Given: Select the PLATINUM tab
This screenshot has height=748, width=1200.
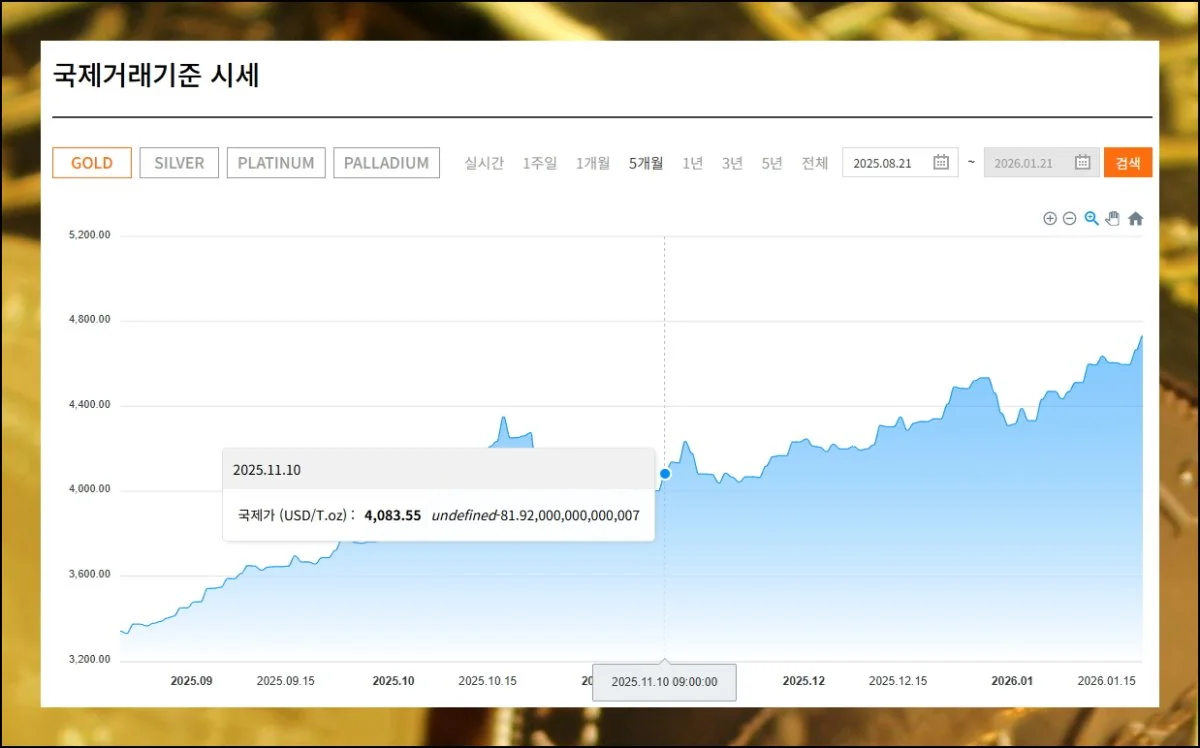Looking at the screenshot, I should [x=276, y=163].
